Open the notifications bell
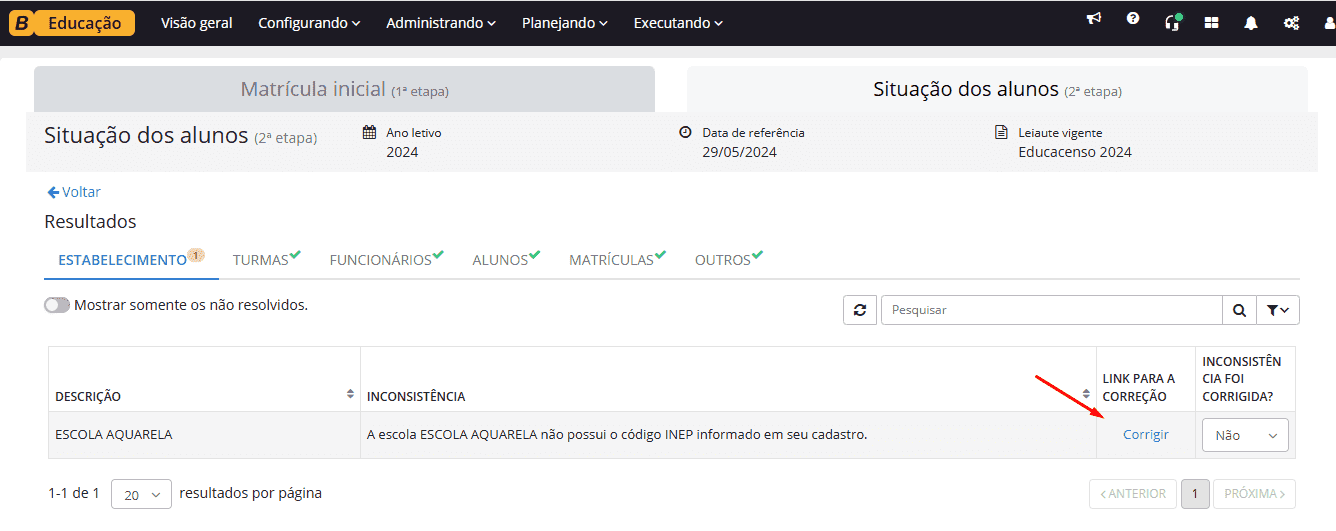This screenshot has height=531, width=1336. [1251, 23]
